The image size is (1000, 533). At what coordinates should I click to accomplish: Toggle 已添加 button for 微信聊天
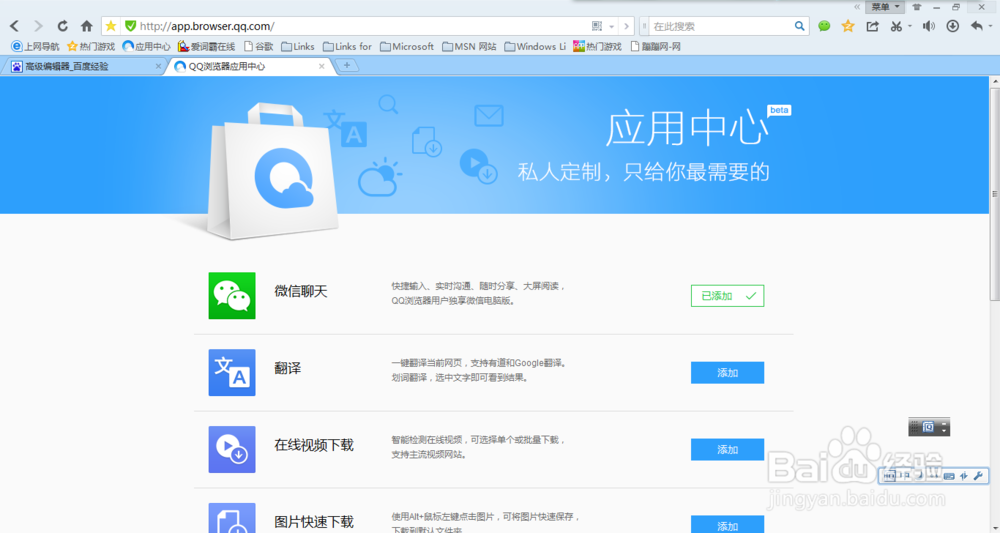tap(727, 296)
